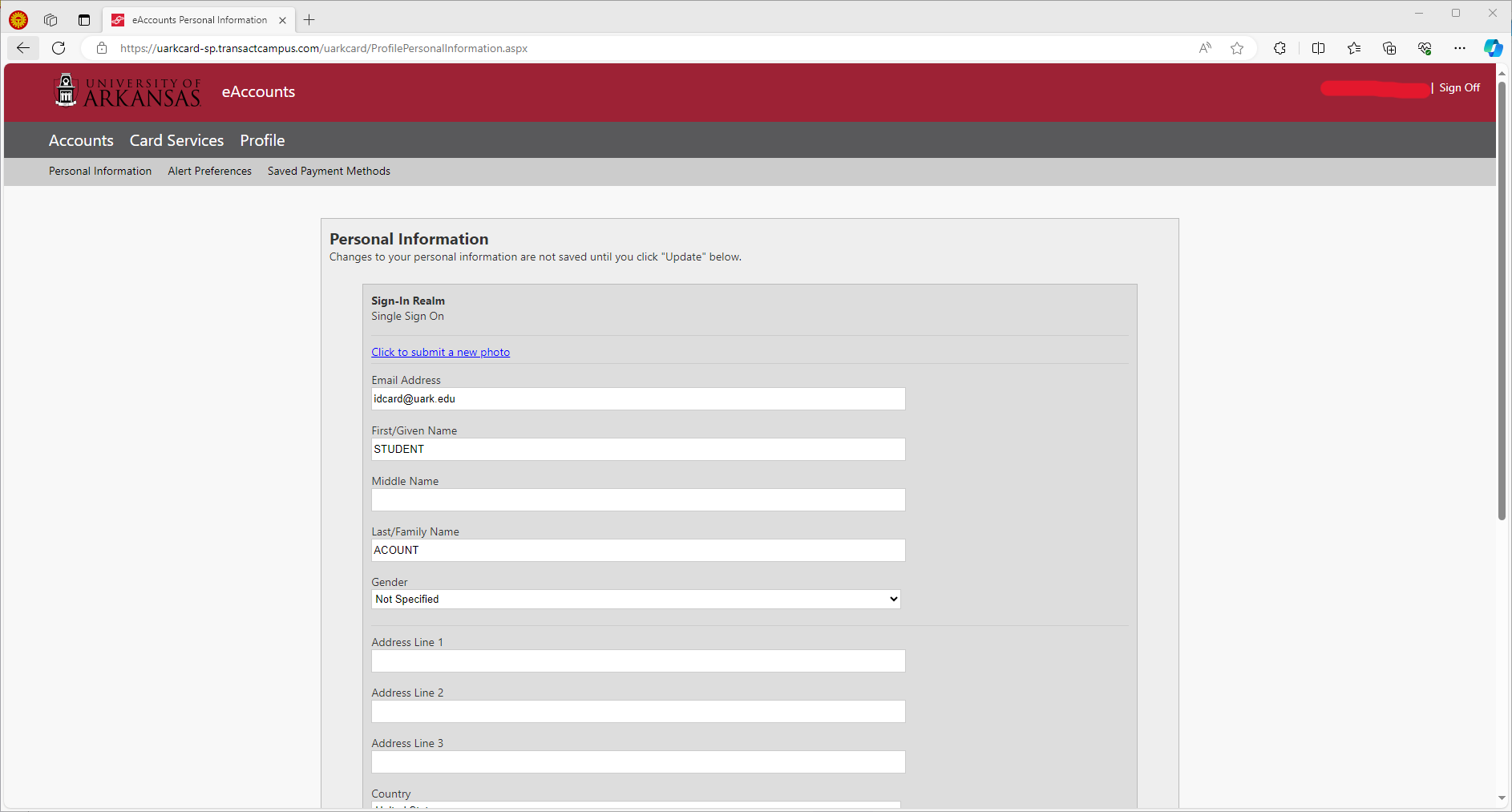Viewport: 1512px width, 812px height.
Task: Focus the Email Address field
Action: pos(638,399)
